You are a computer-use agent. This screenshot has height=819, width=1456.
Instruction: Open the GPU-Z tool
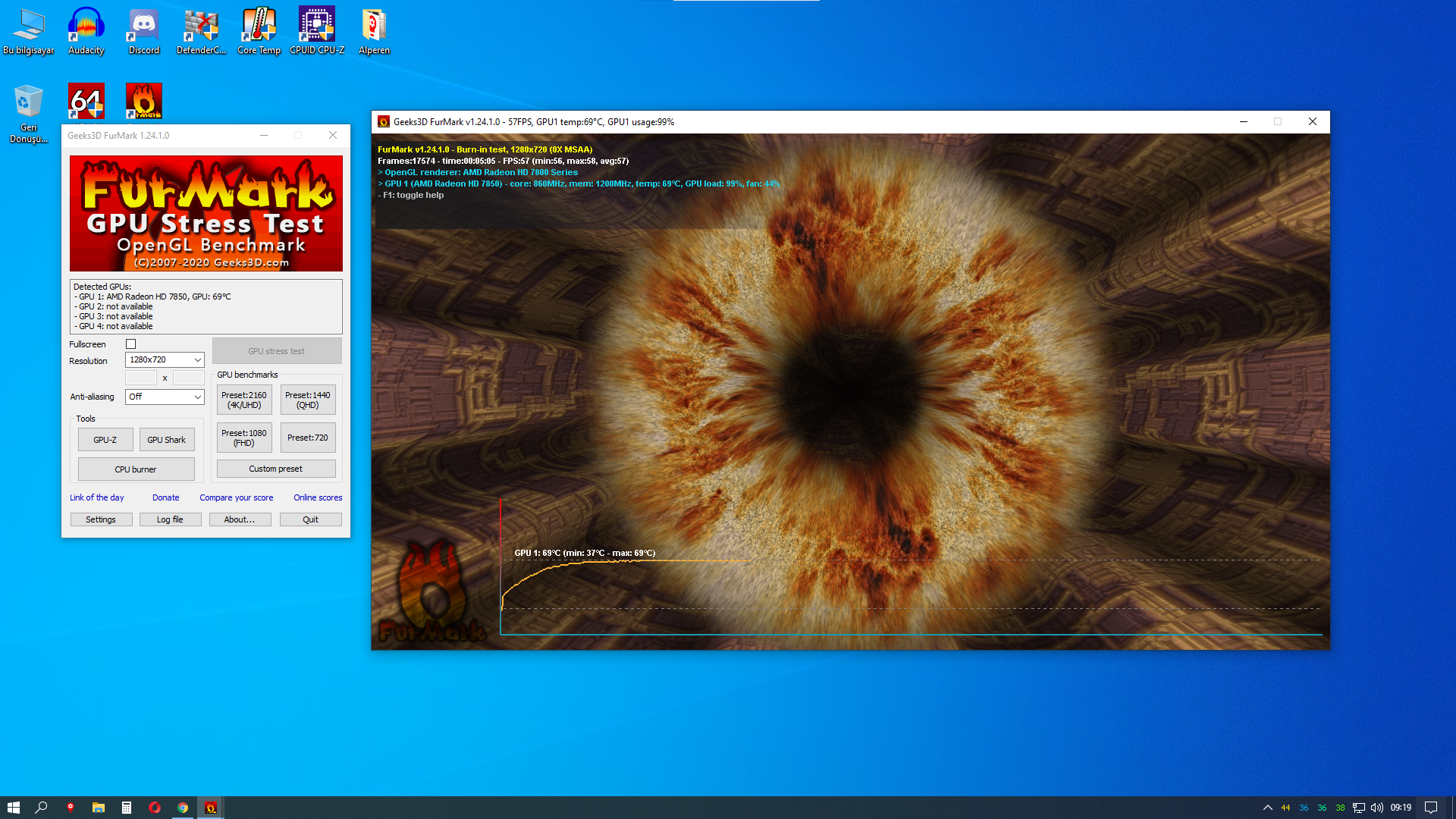tap(105, 440)
